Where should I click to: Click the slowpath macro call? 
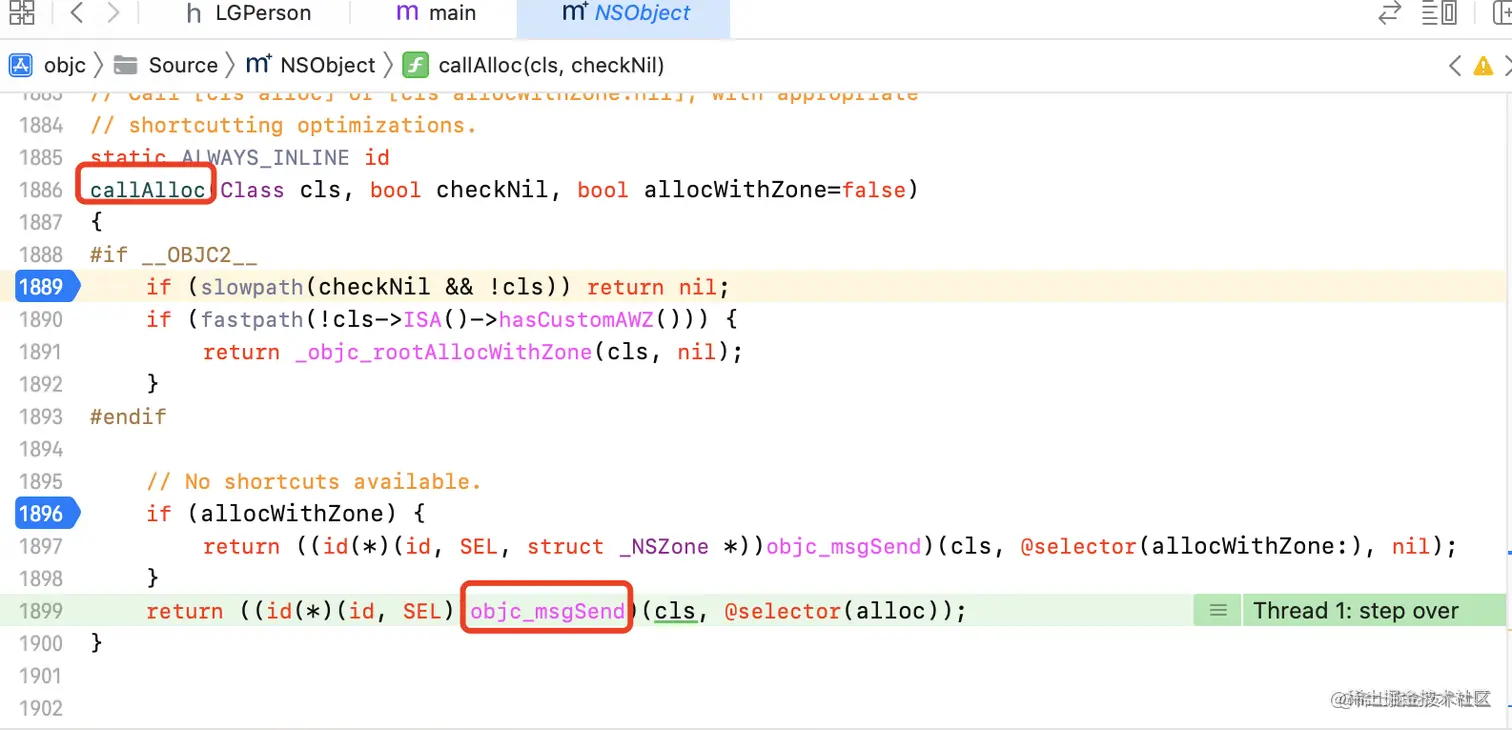point(252,287)
